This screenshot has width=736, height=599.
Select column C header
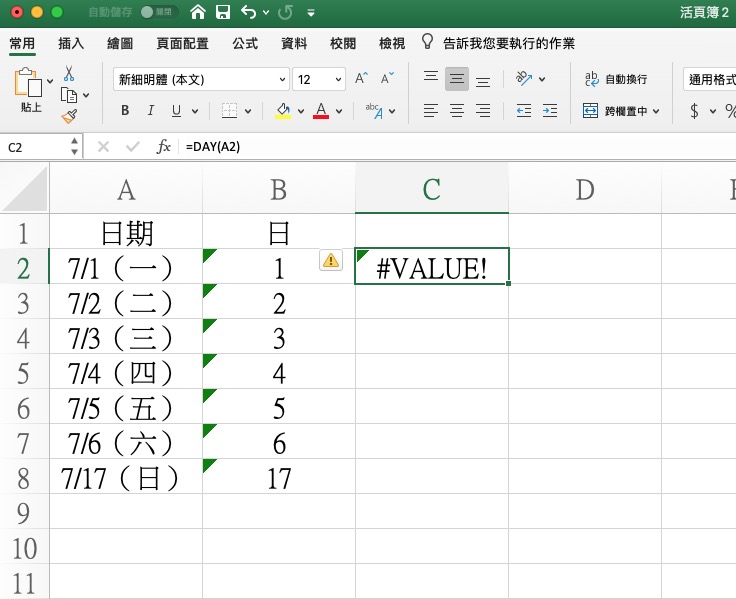(x=431, y=189)
